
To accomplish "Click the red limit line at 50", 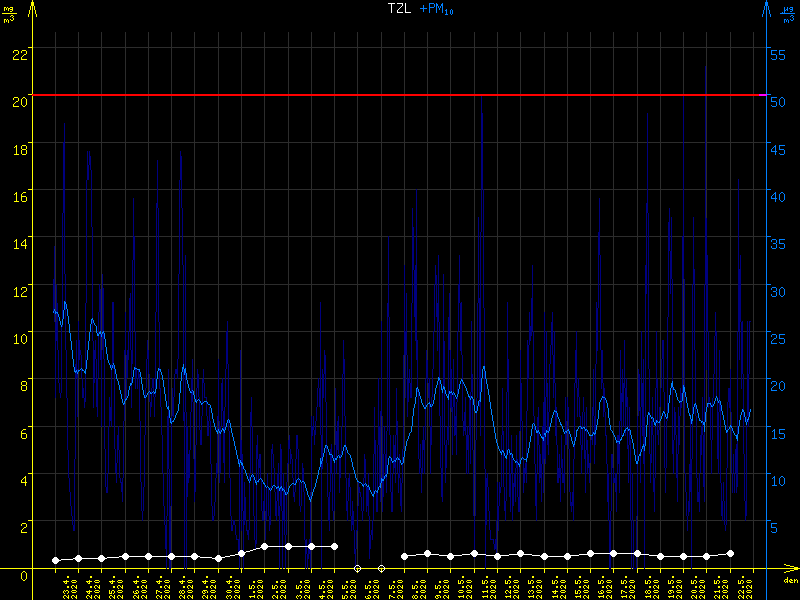I will 400,95.
